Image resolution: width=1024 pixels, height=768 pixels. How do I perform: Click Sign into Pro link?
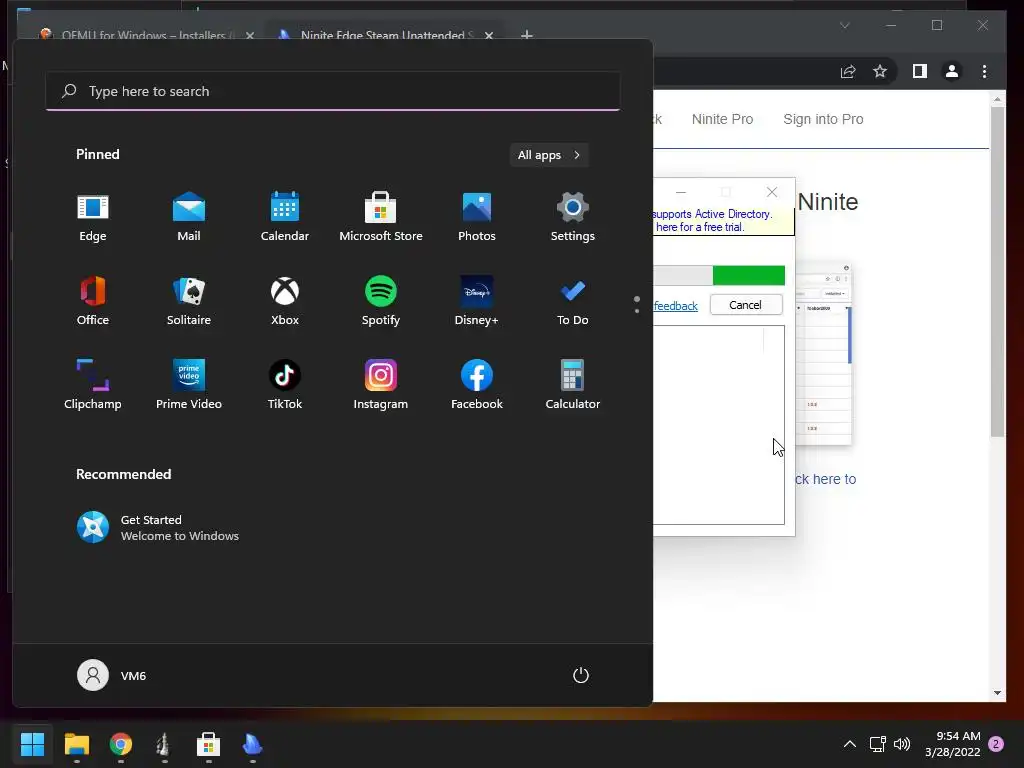[x=823, y=119]
